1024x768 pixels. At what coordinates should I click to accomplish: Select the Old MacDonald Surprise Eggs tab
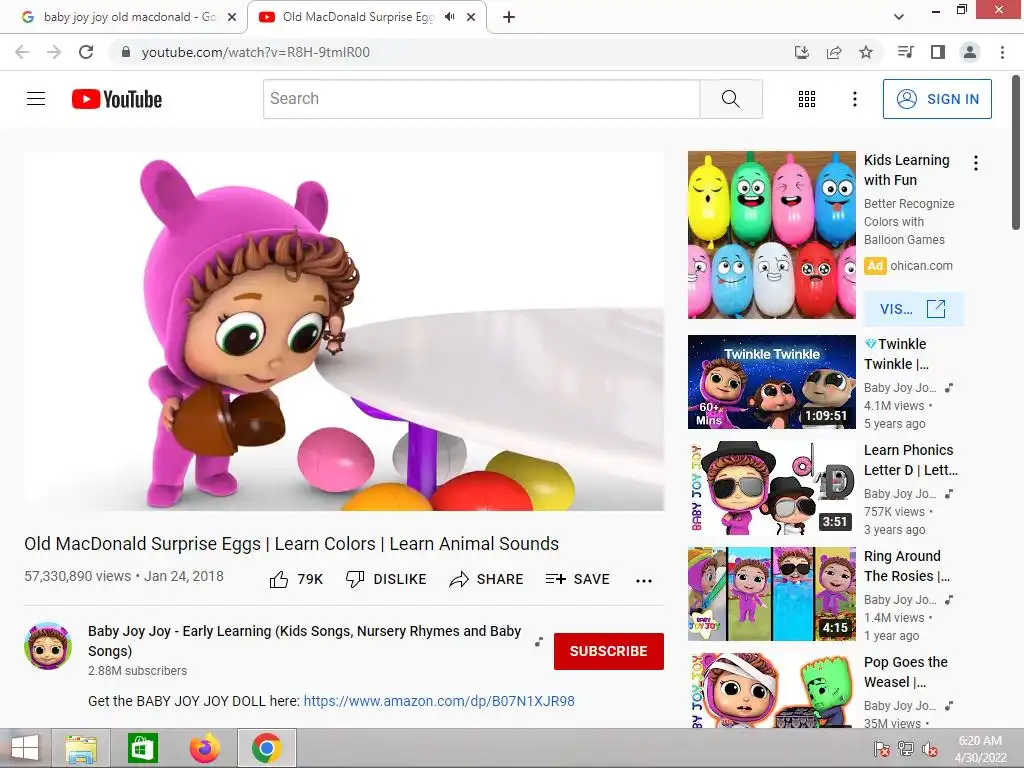358,17
